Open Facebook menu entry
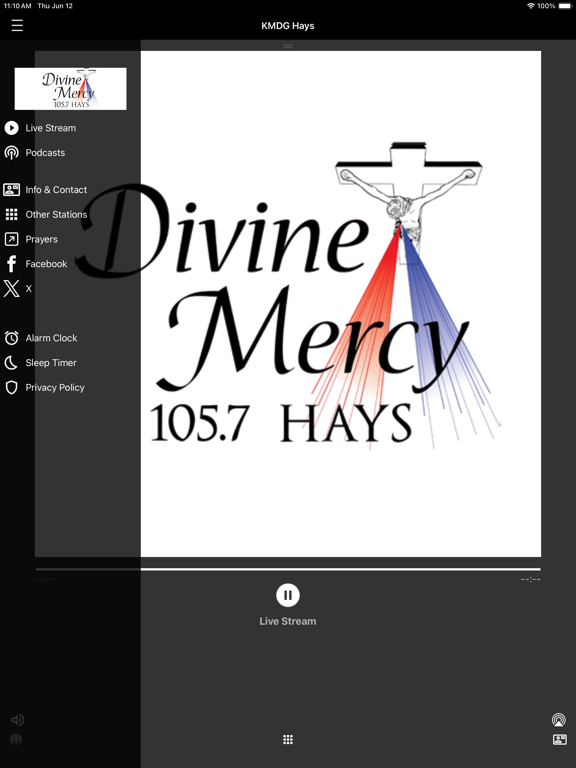 tap(47, 264)
